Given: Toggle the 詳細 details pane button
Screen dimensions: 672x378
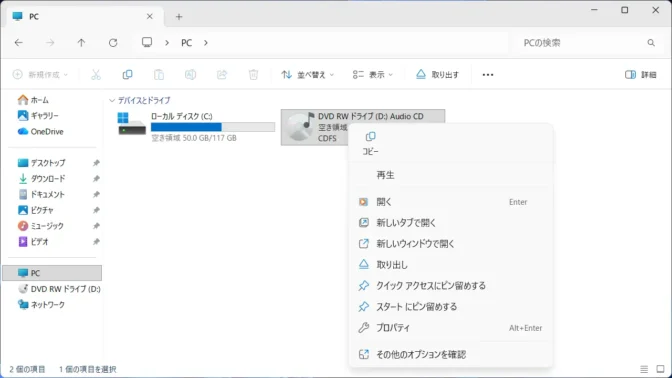Looking at the screenshot, I should coord(641,75).
